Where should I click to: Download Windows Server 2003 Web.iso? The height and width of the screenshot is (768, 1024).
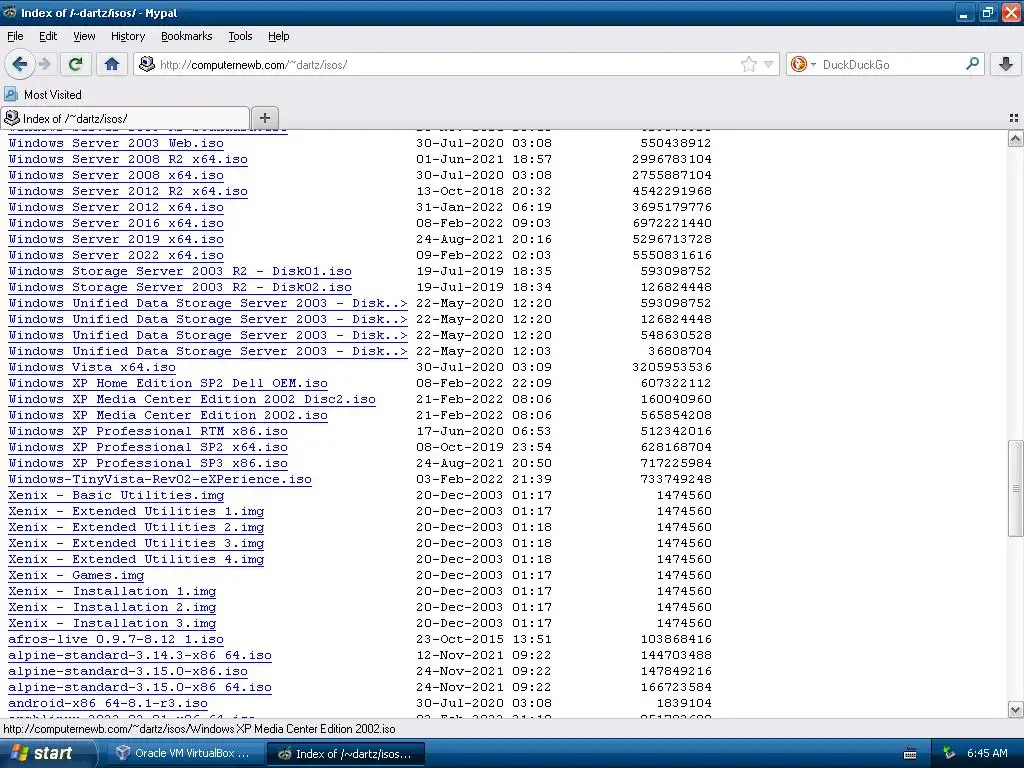pos(116,143)
